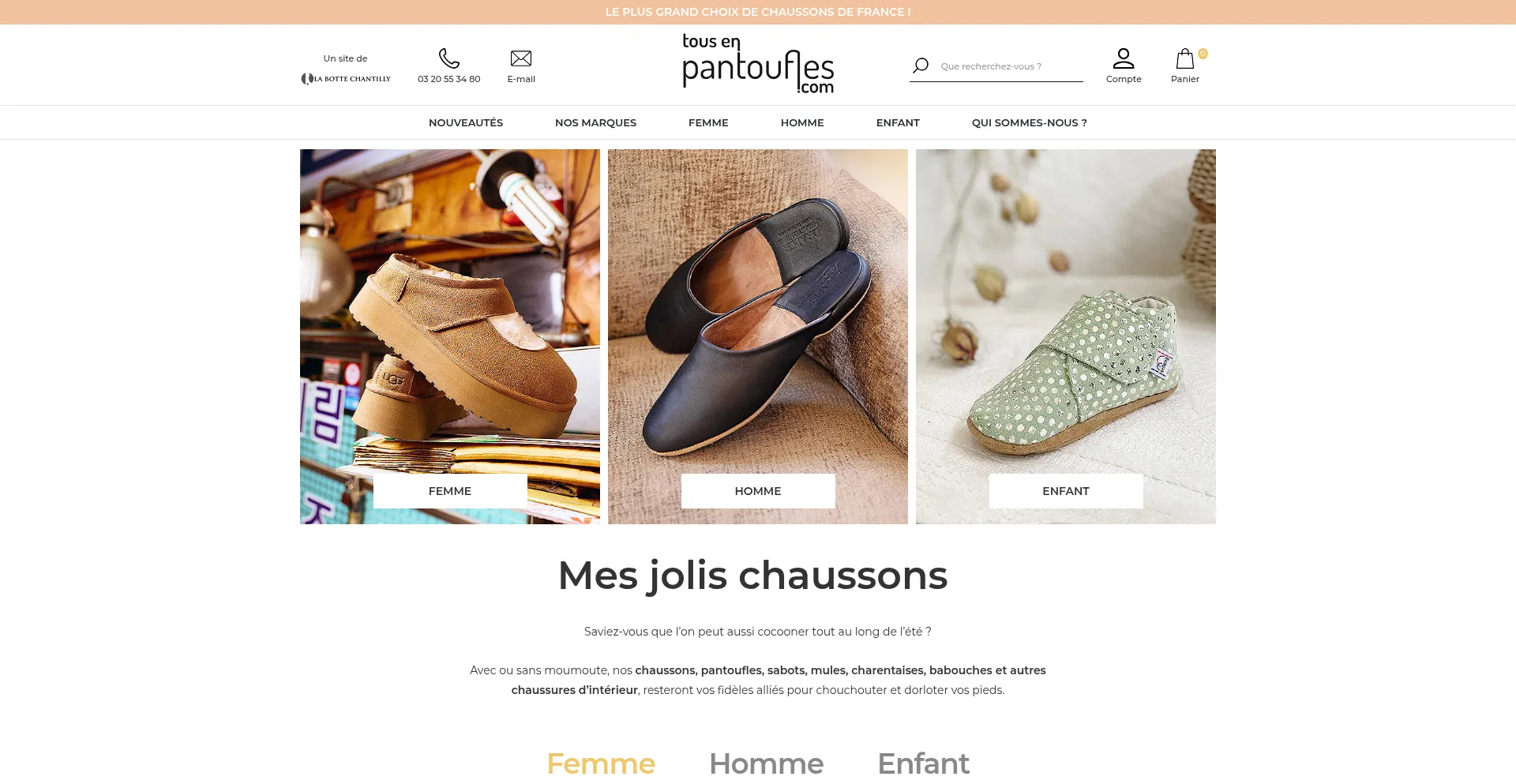The width and height of the screenshot is (1516, 784).
Task: Expand the Femme navigation menu
Action: [x=708, y=122]
